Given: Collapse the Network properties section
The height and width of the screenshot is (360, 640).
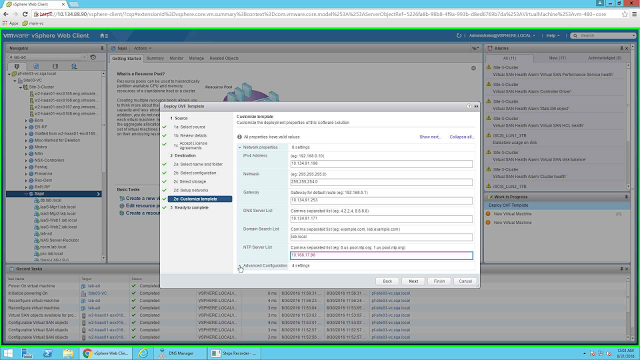Looking at the screenshot, I should coord(240,147).
